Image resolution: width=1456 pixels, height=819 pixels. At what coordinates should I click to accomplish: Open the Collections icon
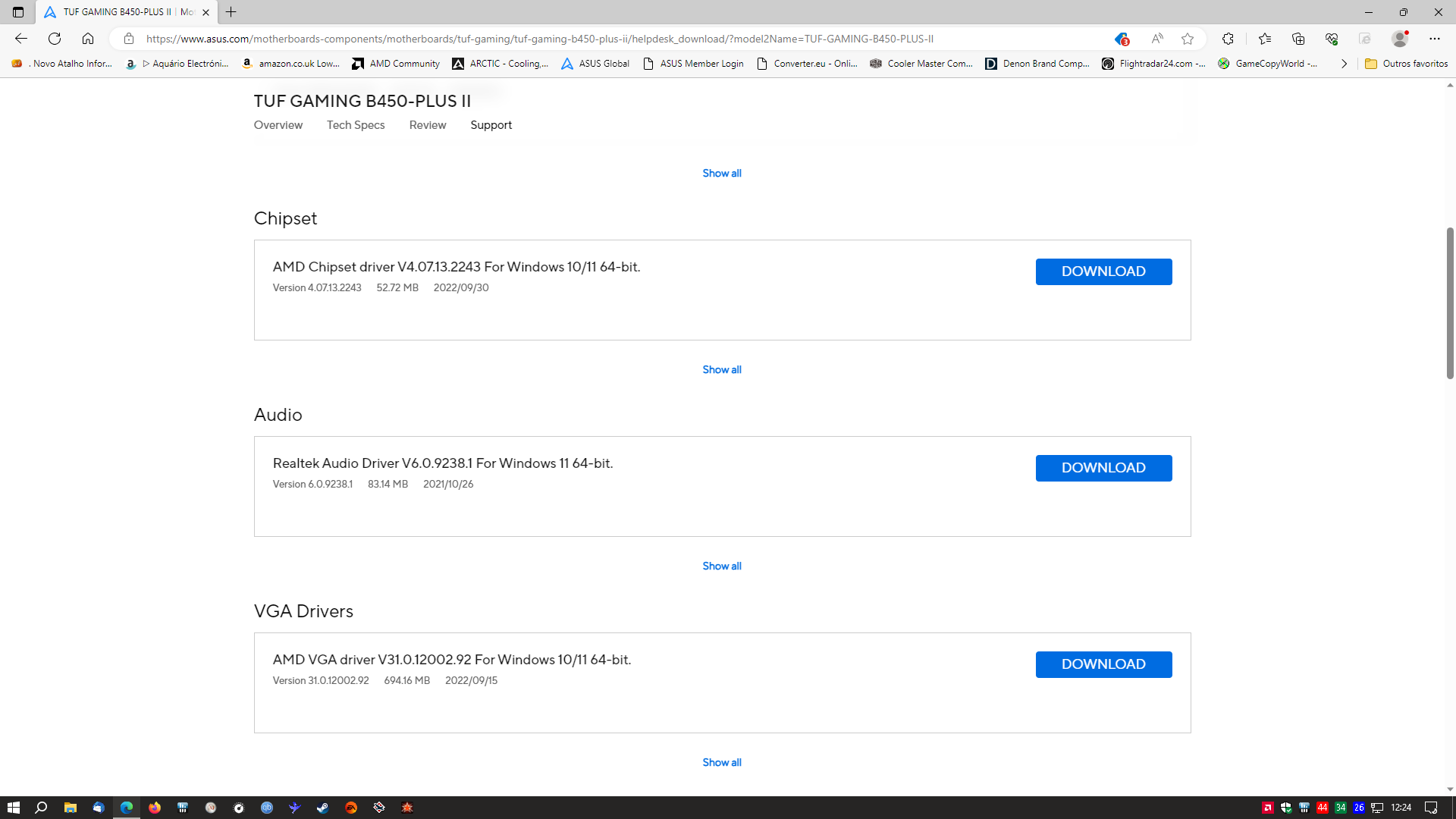coord(1298,39)
